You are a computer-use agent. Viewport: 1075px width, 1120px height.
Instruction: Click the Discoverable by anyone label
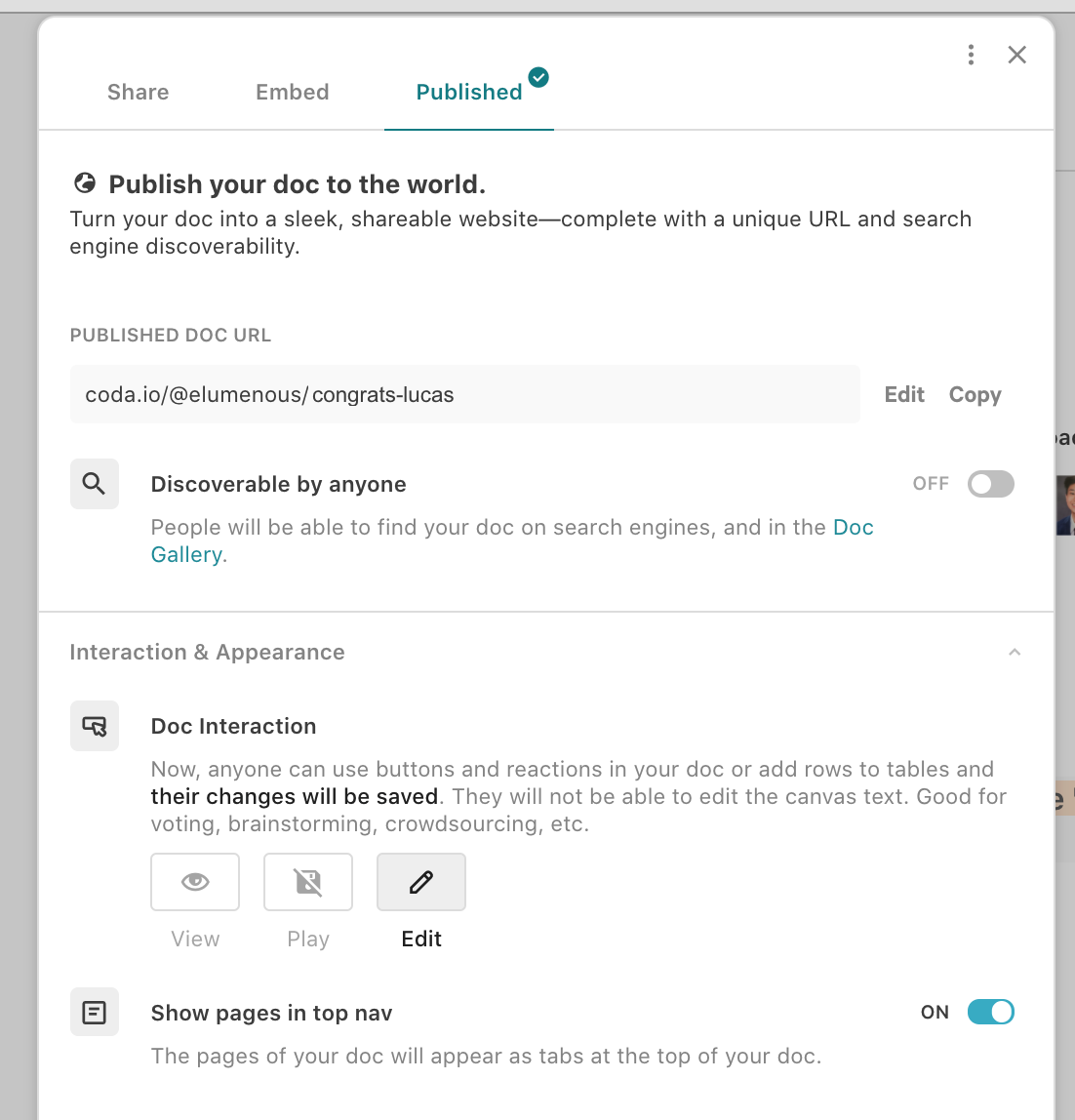[279, 484]
